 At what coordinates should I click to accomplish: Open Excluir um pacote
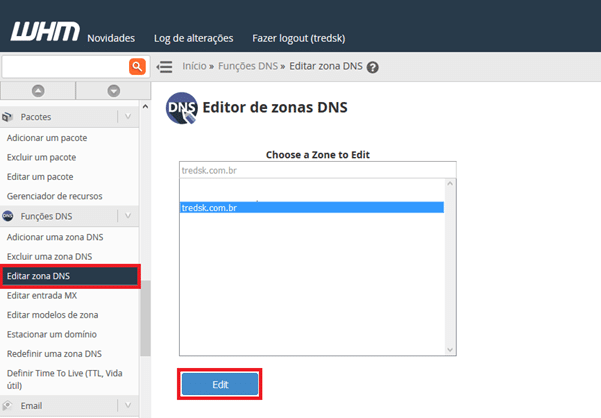(x=41, y=157)
